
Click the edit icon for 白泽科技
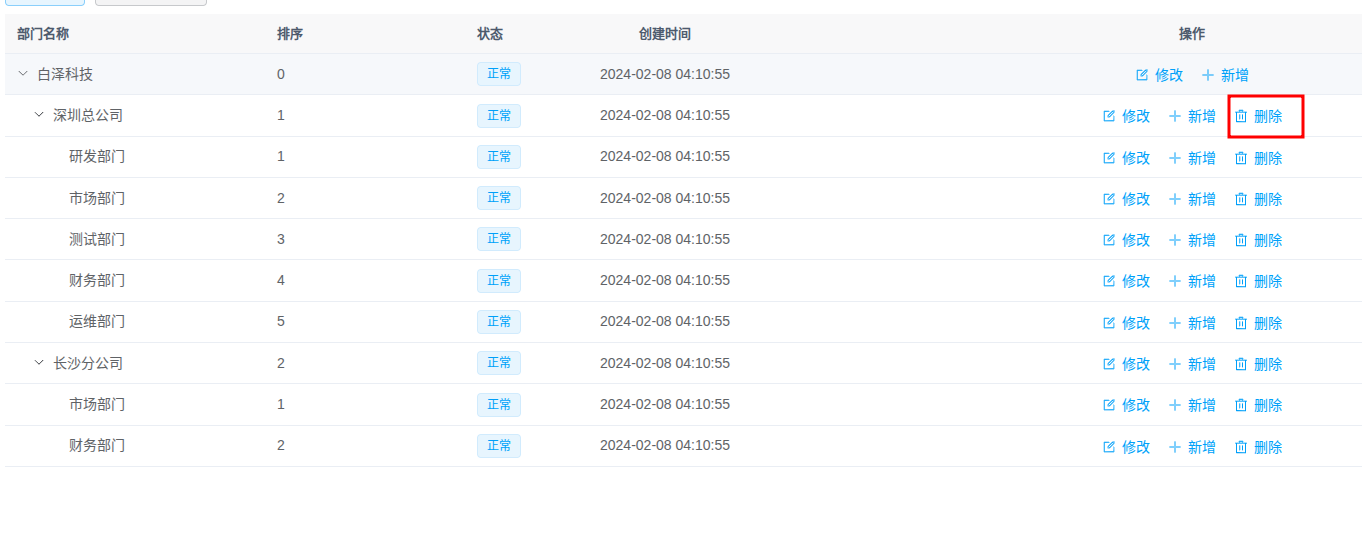pos(1142,75)
